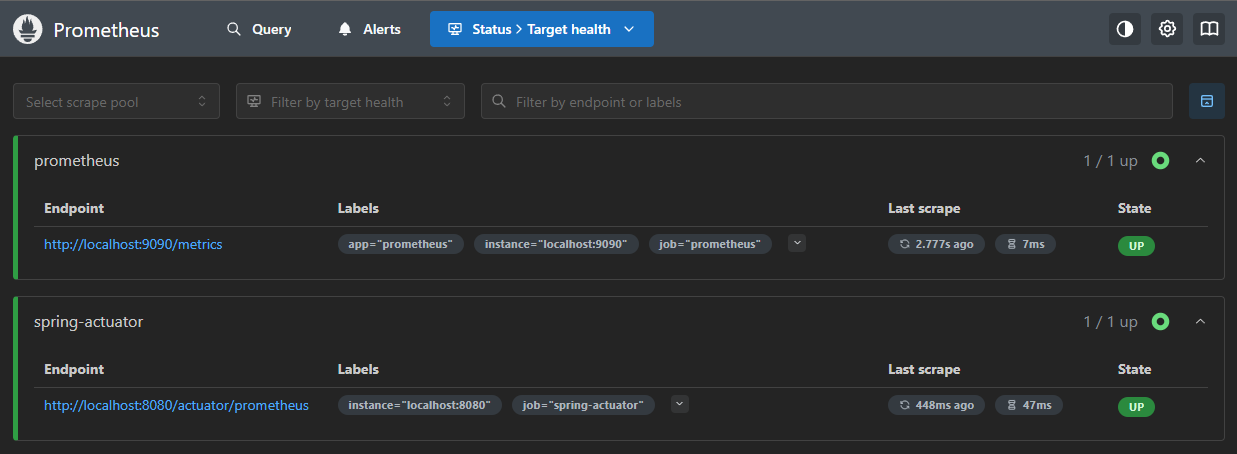
Task: Open the documentation book icon
Action: coord(1209,29)
